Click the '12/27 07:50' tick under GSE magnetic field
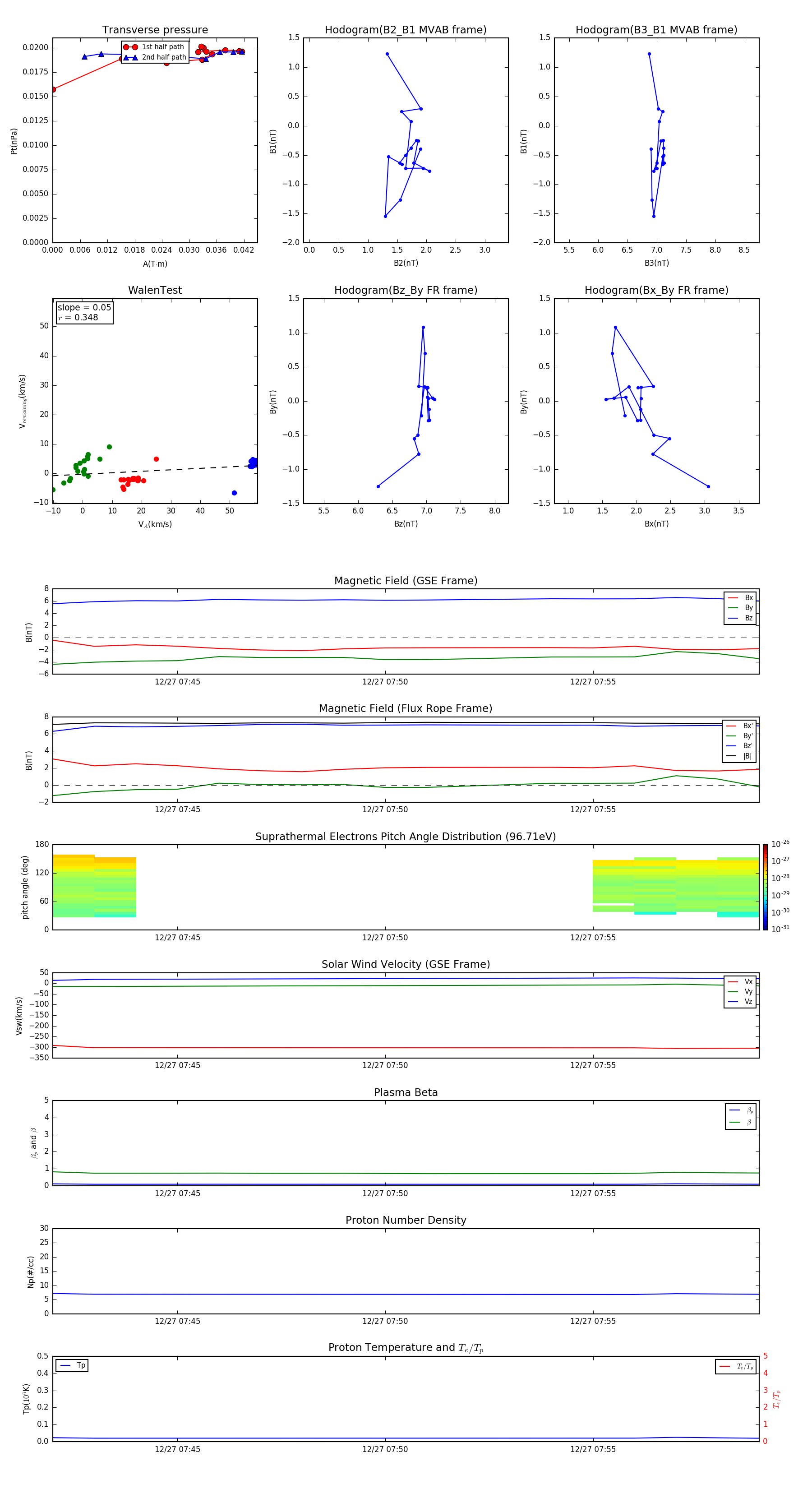This screenshot has width=812, height=1489. (385, 682)
